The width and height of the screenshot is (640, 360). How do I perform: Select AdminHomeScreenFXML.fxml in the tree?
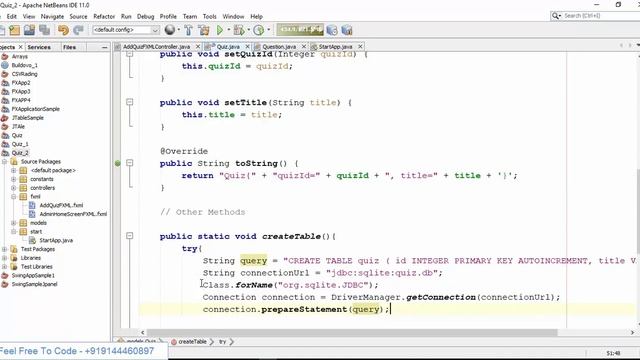[x=73, y=214]
